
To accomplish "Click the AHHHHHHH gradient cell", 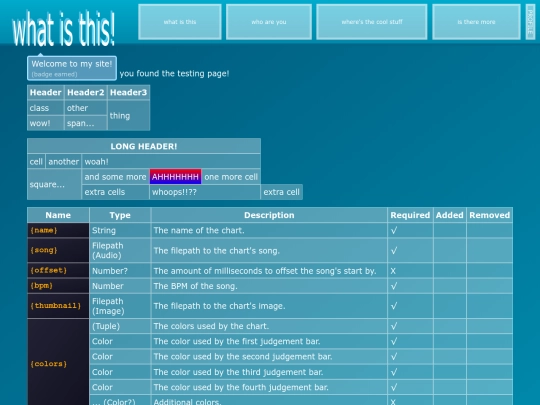I will point(175,177).
